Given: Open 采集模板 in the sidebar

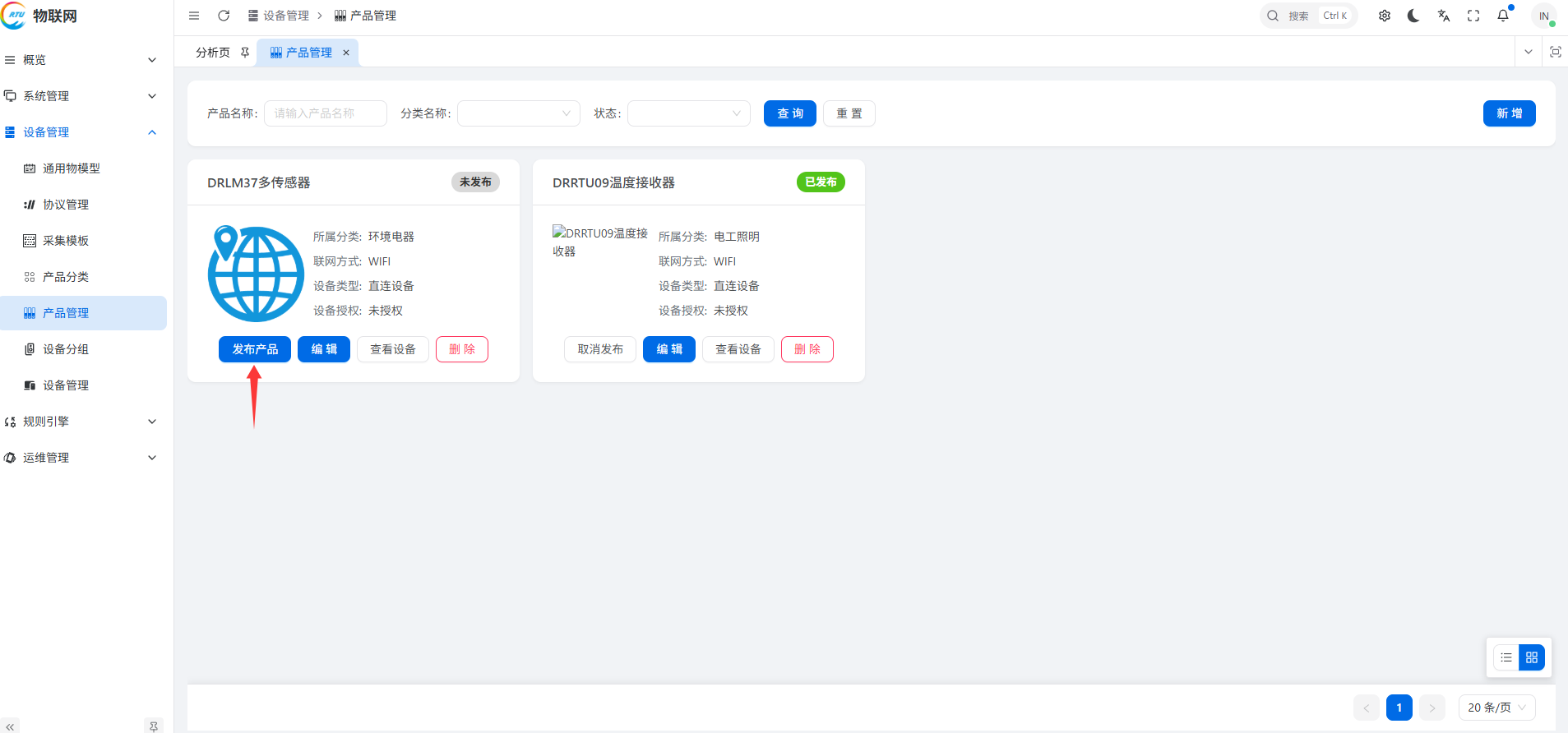Looking at the screenshot, I should 83,241.
